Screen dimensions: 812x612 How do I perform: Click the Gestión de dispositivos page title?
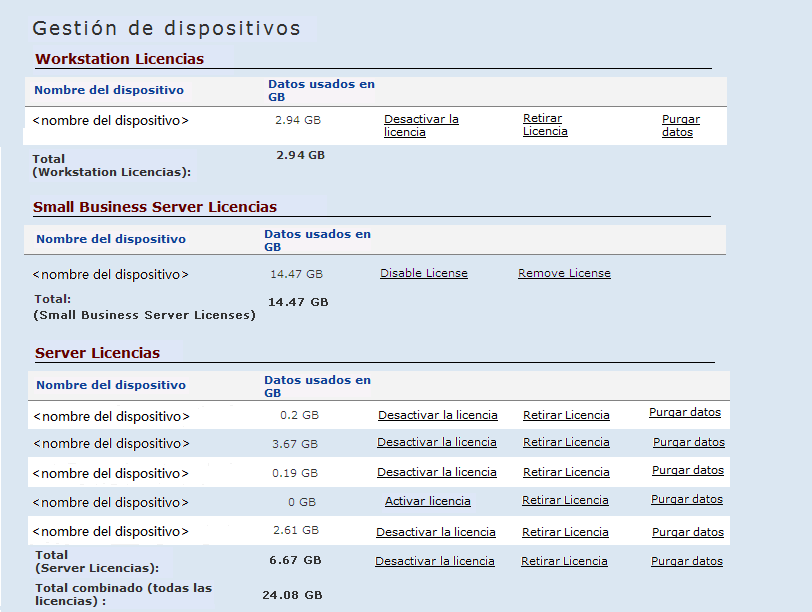166,28
